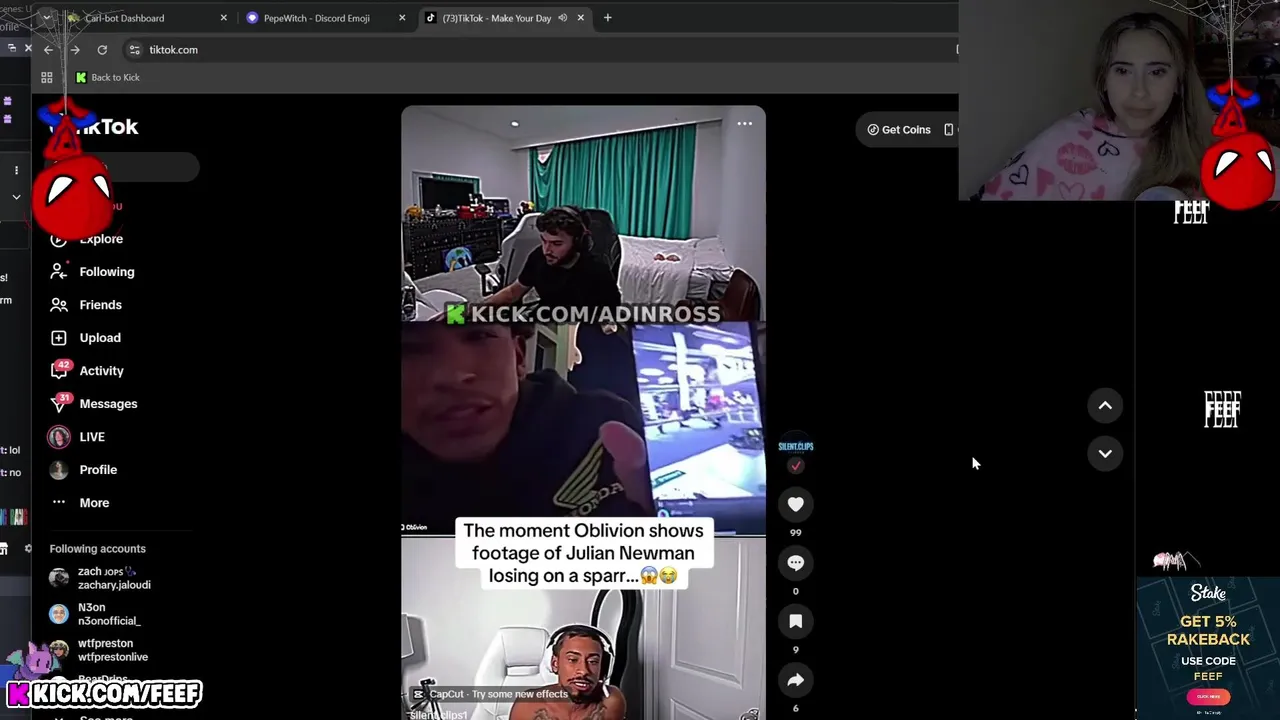
Task: Click the Profile avatar icon
Action: point(59,470)
